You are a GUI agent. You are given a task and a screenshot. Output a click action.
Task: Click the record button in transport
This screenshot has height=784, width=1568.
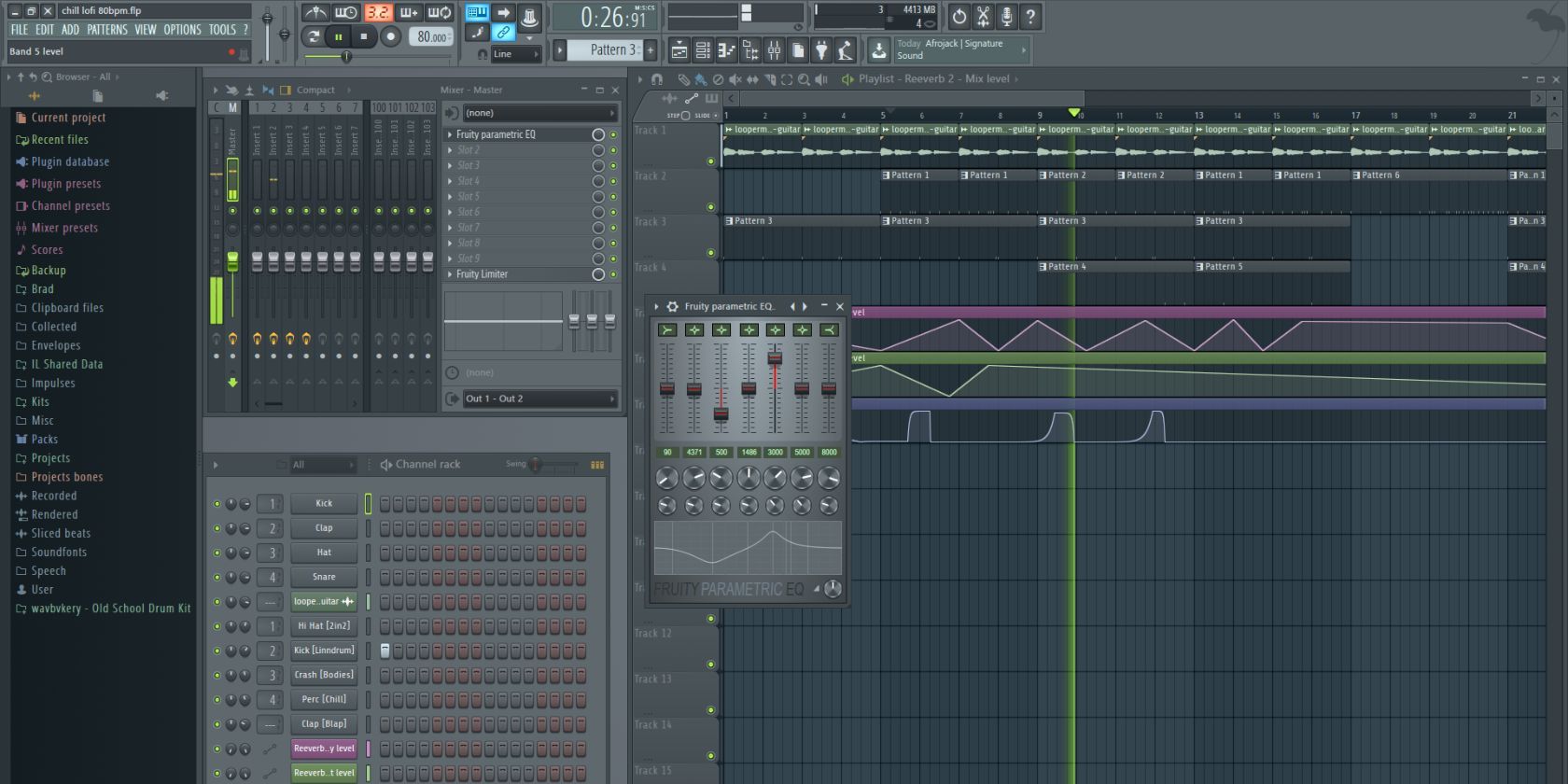[x=391, y=36]
